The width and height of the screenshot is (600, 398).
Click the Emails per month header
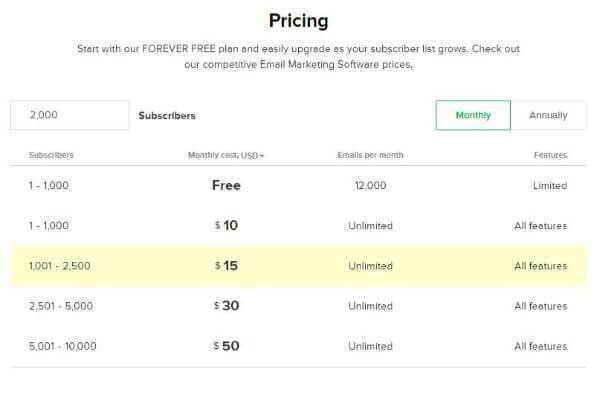coord(370,155)
